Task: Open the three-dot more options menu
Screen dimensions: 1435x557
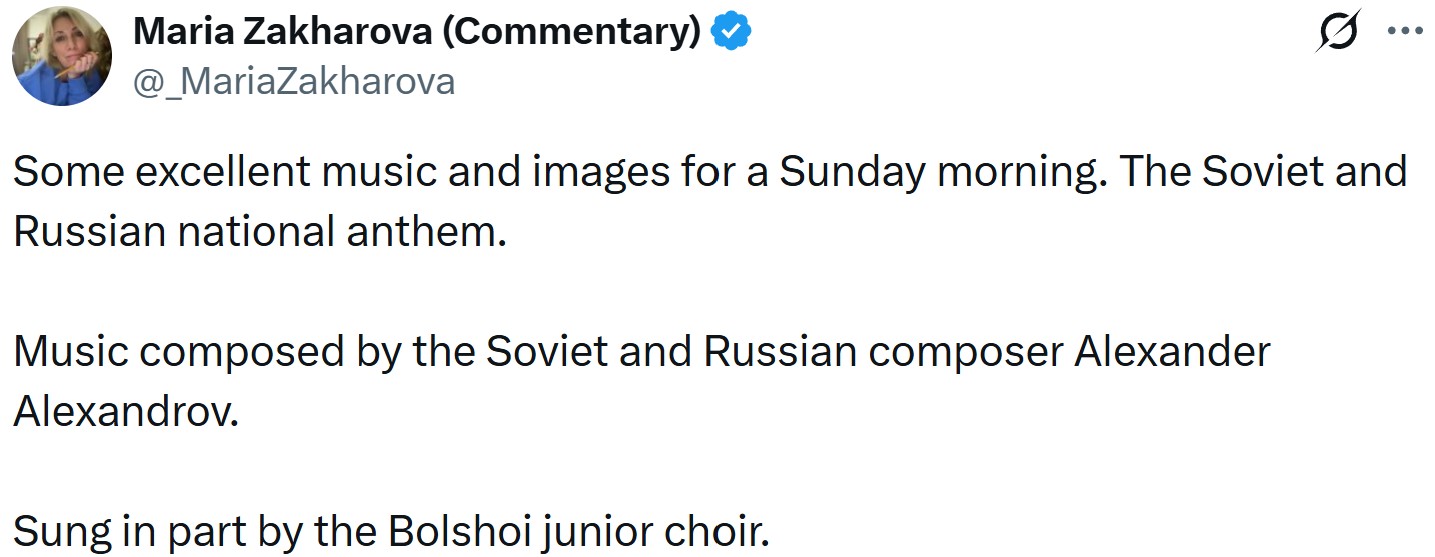Action: (1405, 31)
